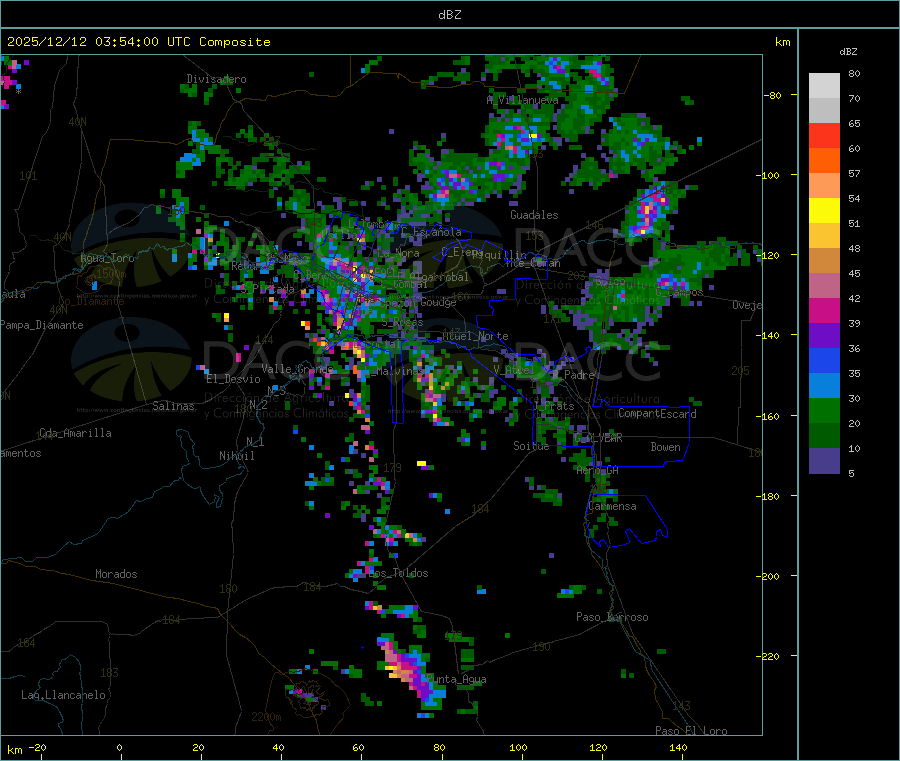900x761 pixels.
Task: Click the 140 tick label on bottom axis
Action: [x=678, y=747]
